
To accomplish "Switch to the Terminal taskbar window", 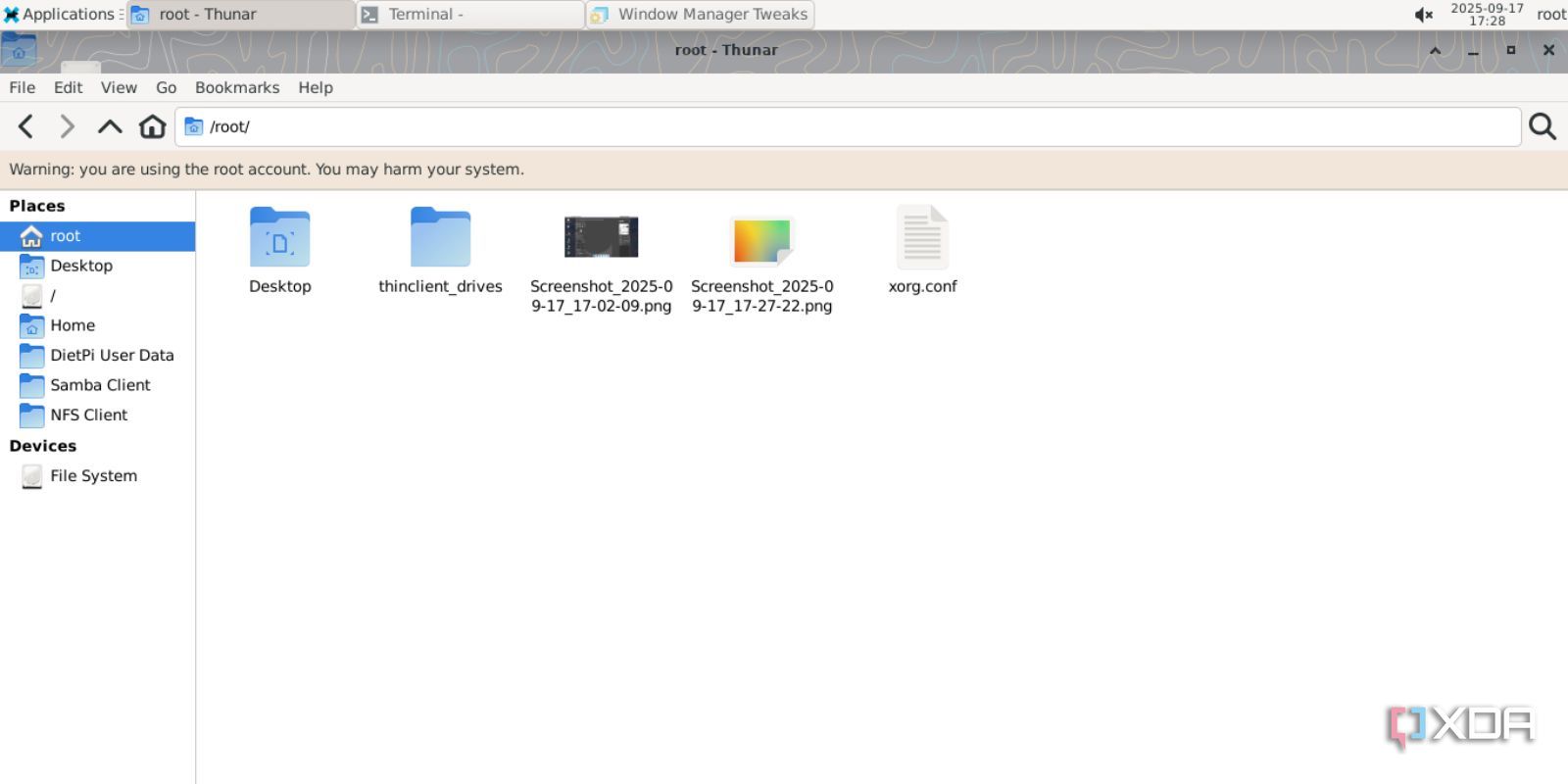I will click(470, 14).
